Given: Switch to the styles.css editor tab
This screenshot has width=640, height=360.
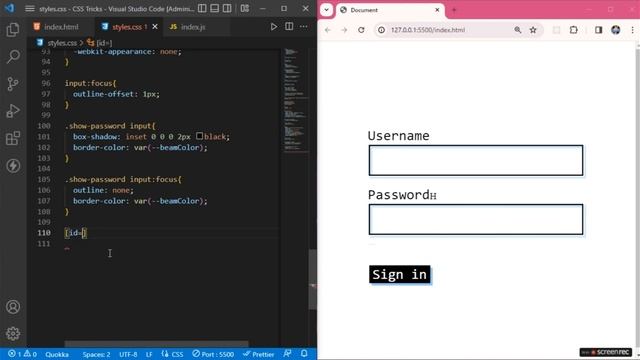Looking at the screenshot, I should click(129, 27).
